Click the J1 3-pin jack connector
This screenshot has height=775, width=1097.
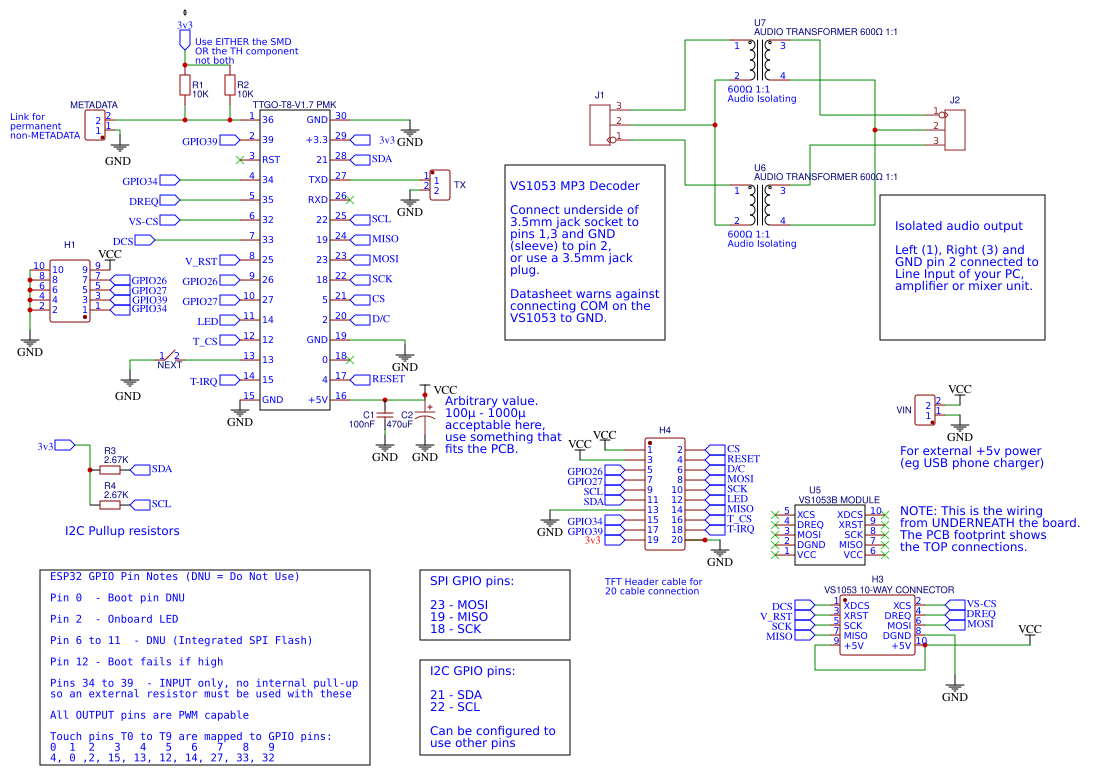(x=600, y=125)
